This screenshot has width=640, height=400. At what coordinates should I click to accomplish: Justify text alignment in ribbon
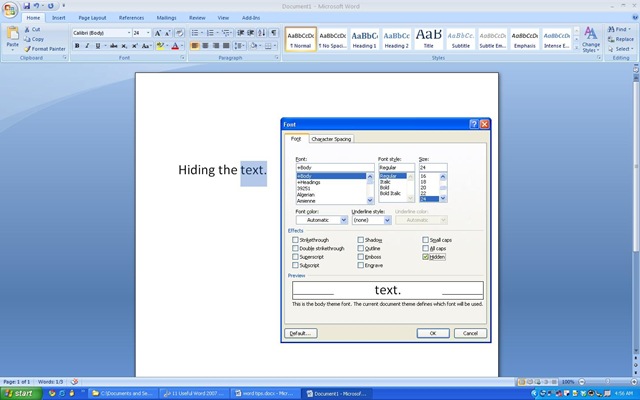tap(226, 46)
